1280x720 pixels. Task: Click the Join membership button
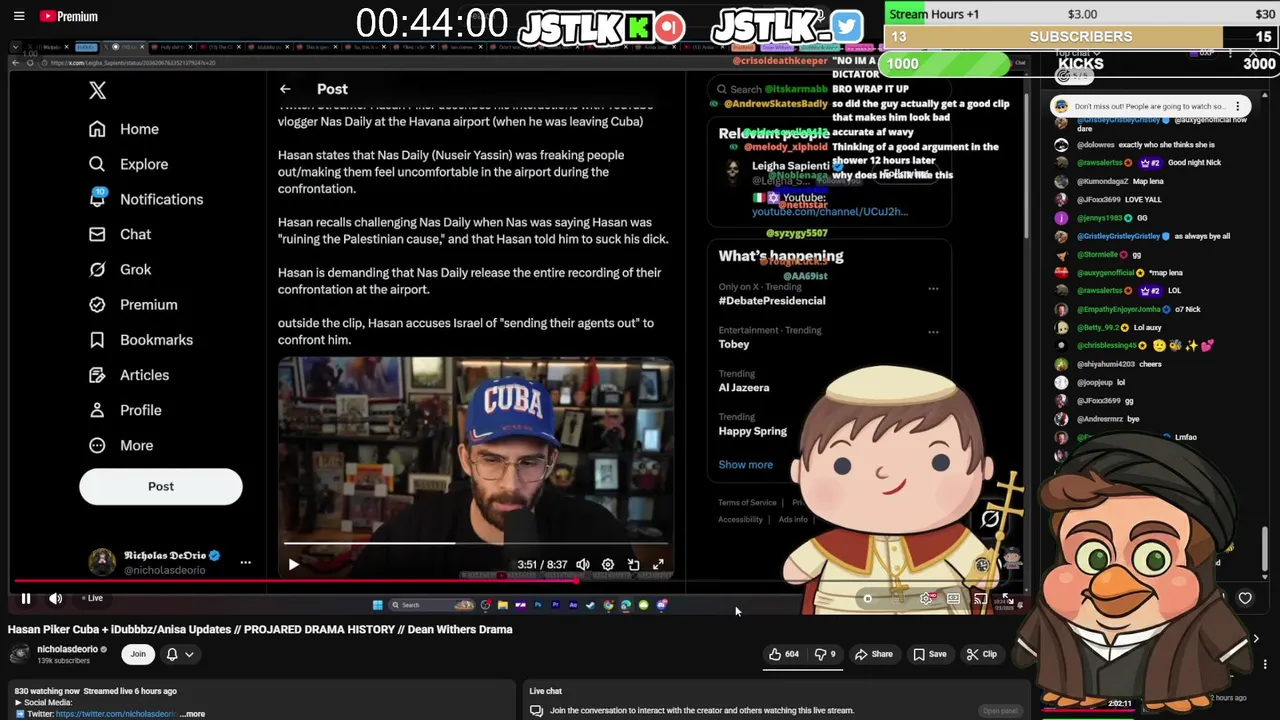click(x=138, y=654)
